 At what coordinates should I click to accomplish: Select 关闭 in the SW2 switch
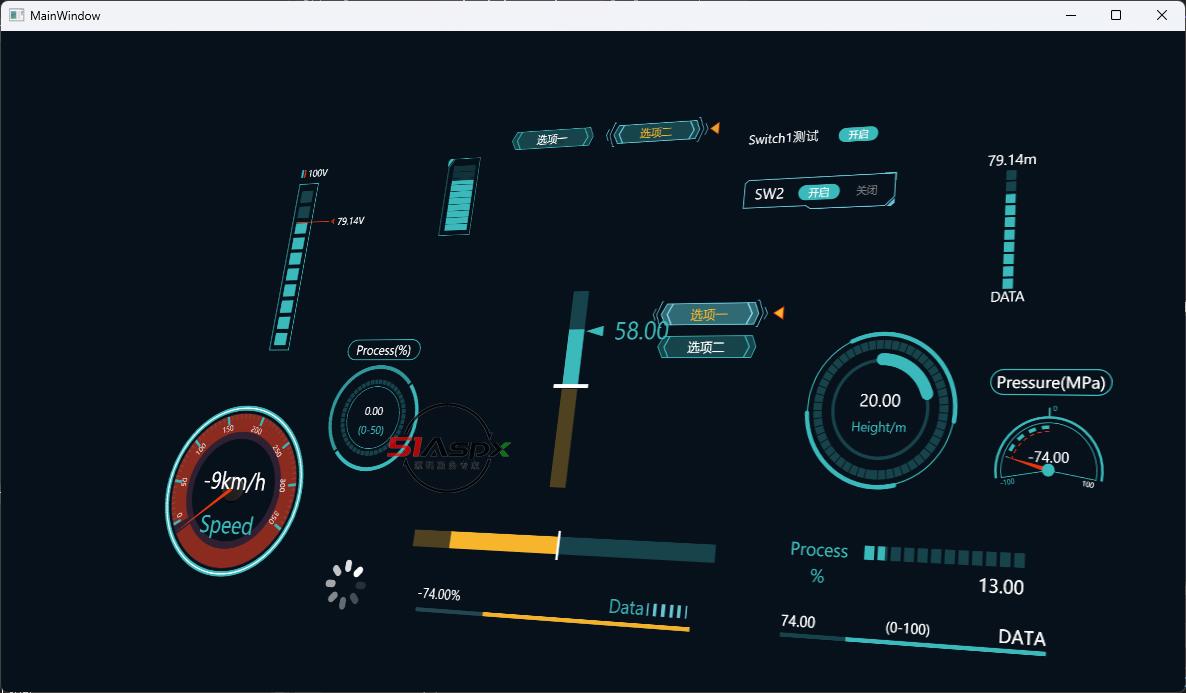tap(866, 191)
